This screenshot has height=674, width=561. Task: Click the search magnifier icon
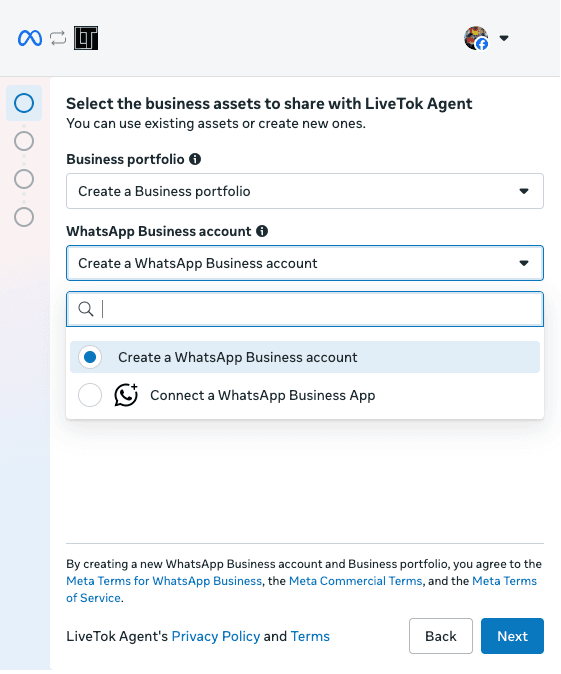(x=86, y=309)
